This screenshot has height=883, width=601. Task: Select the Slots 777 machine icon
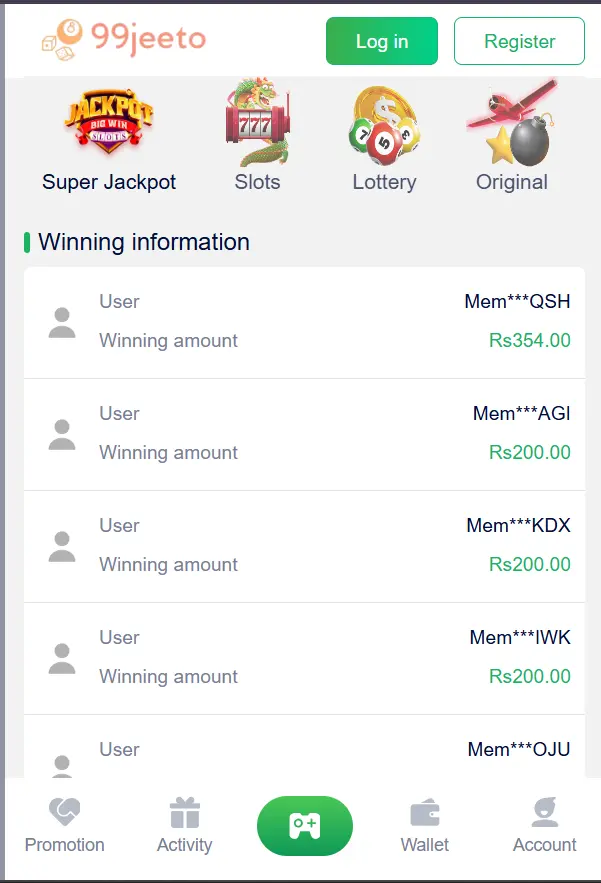pos(257,122)
